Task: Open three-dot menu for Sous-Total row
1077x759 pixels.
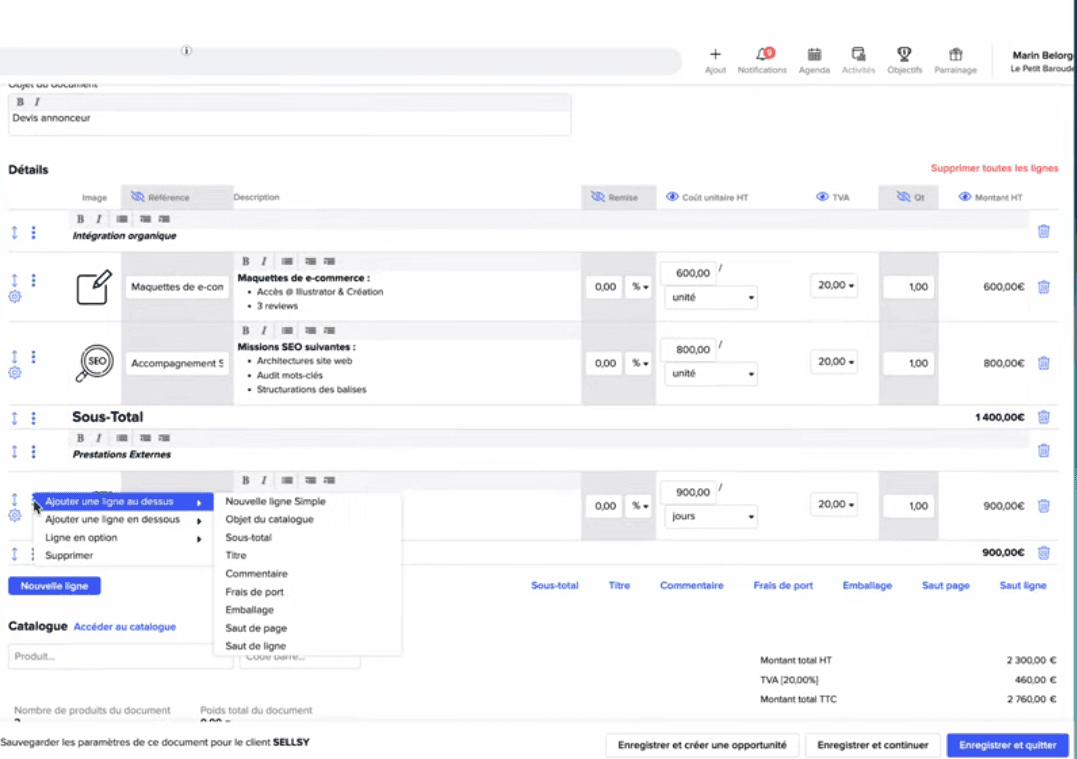Action: [33, 418]
